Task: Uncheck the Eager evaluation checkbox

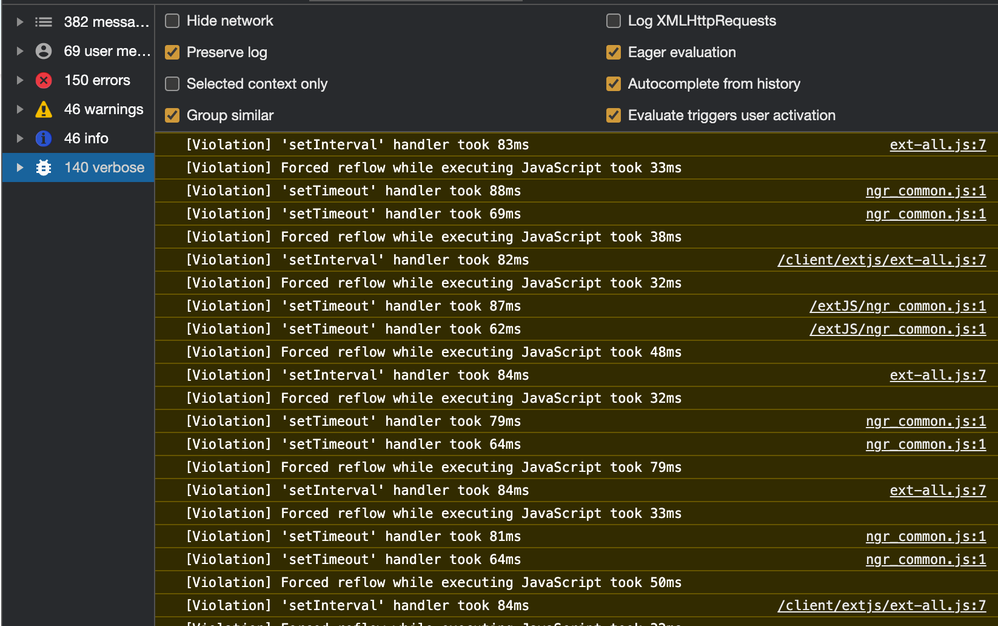Action: click(614, 52)
